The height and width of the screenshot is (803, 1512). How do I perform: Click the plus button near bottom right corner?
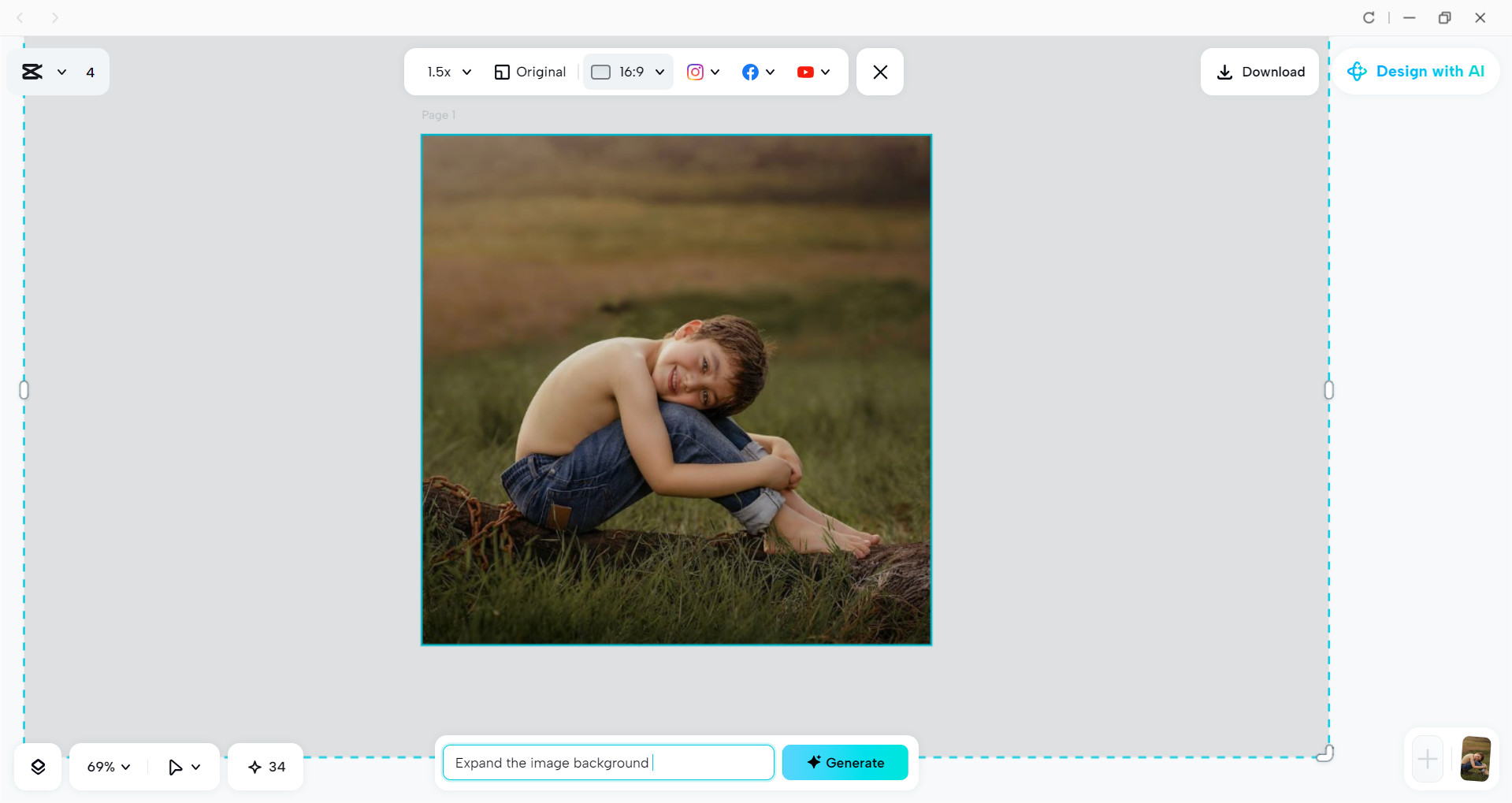click(x=1427, y=759)
